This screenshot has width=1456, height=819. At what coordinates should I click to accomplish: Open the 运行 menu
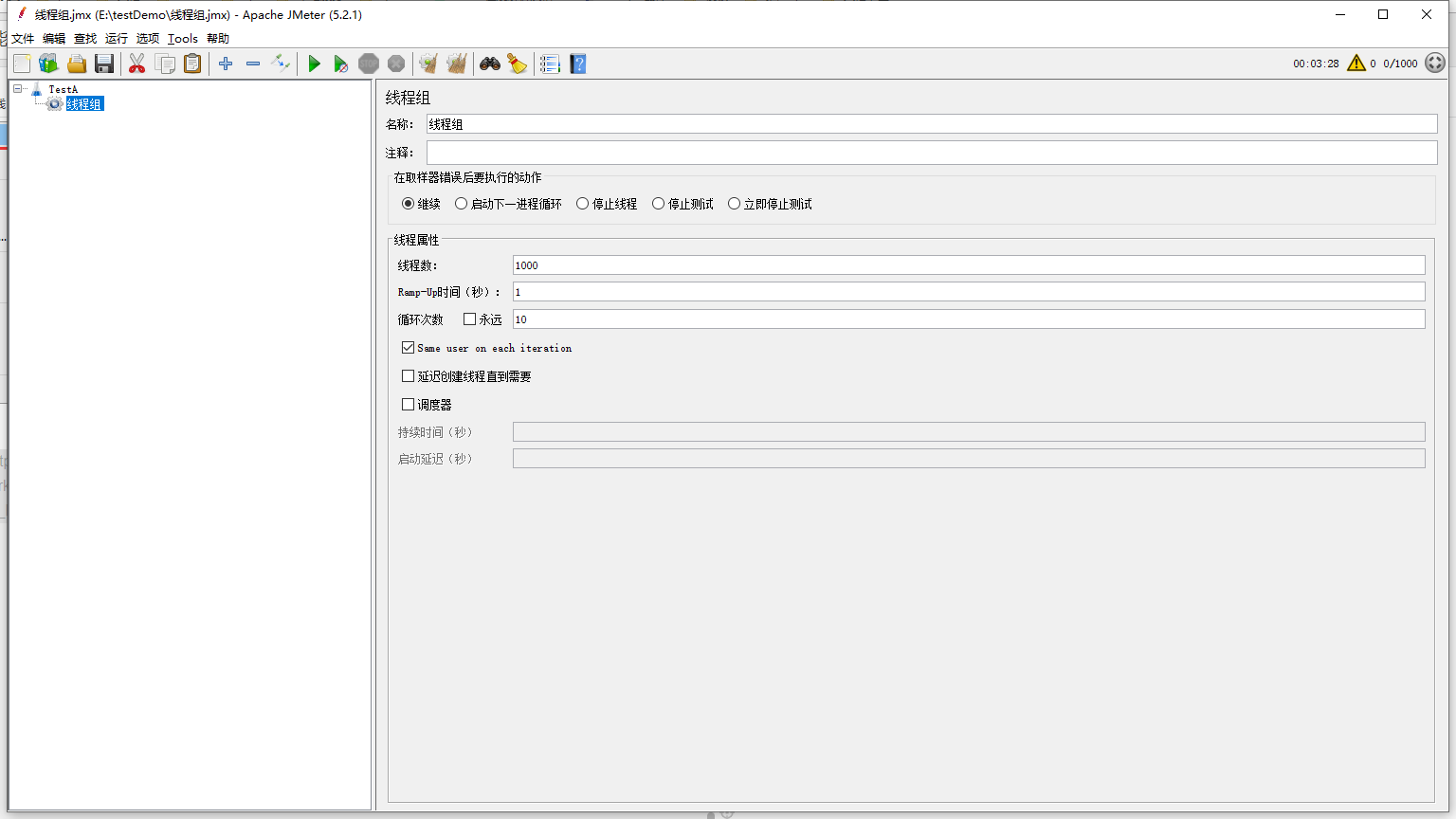click(117, 39)
